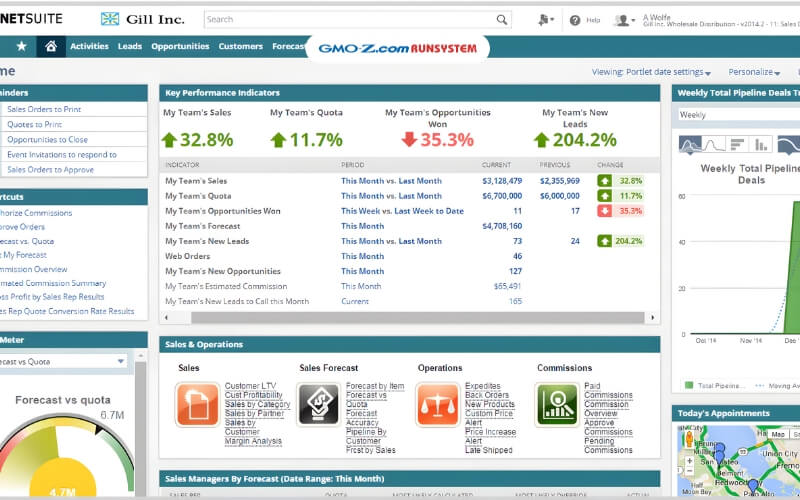The image size is (800, 500).
Task: Select the vertical bar chart type icon
Action: click(761, 145)
